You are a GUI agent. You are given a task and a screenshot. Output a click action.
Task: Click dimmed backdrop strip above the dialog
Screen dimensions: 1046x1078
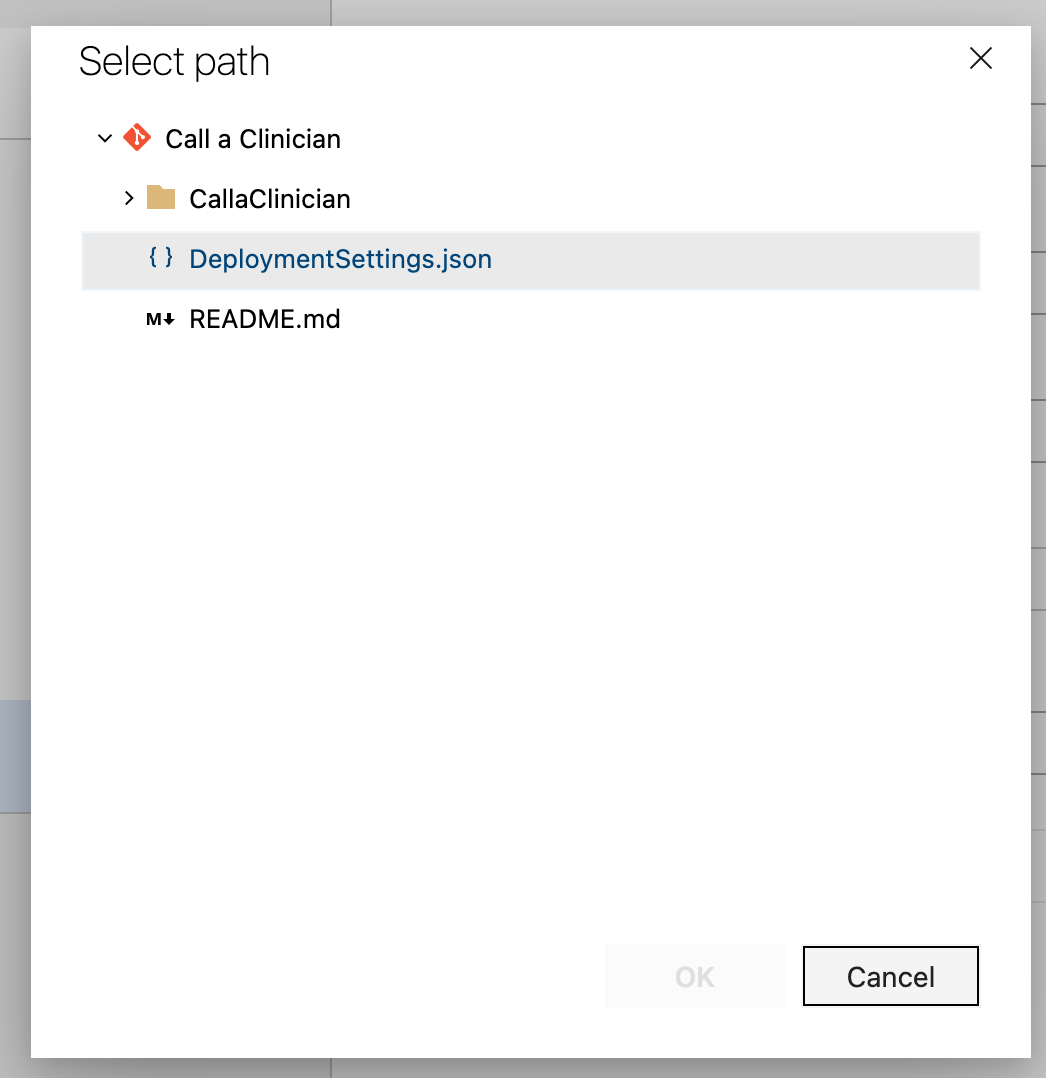click(523, 12)
